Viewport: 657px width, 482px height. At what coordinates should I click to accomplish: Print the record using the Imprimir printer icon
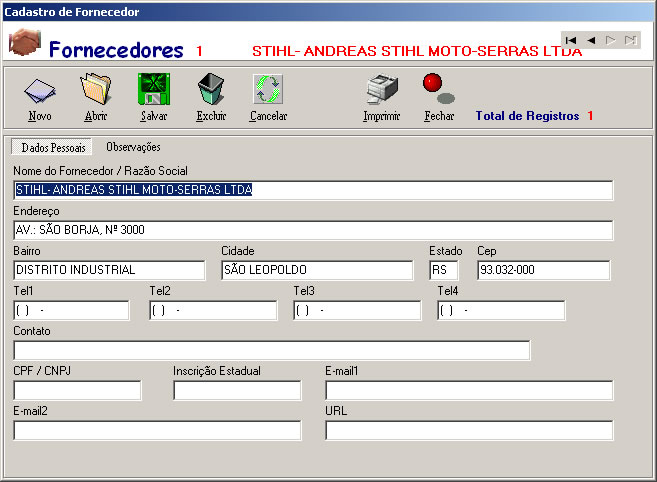tap(382, 89)
